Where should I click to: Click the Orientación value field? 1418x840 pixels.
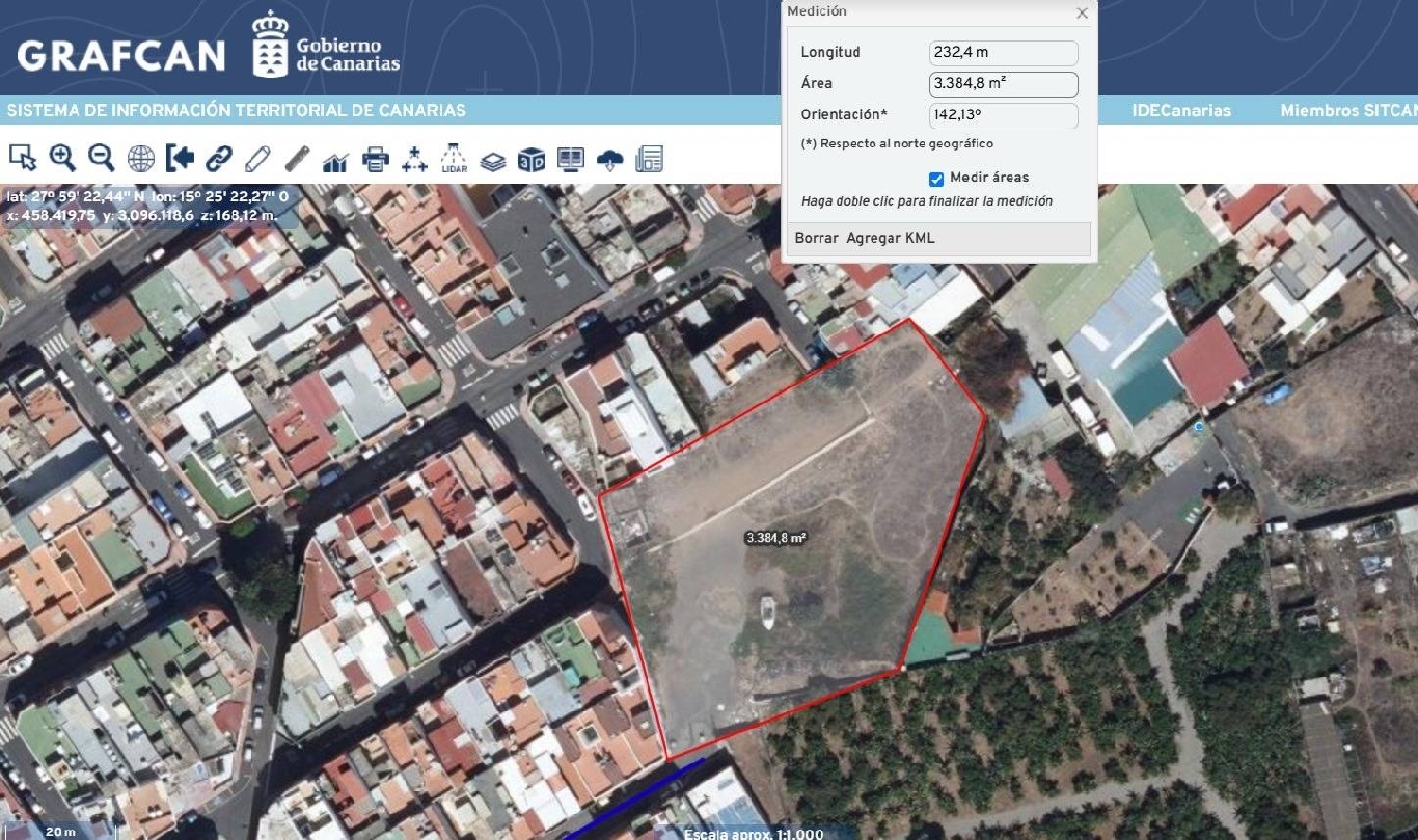pos(1004,115)
